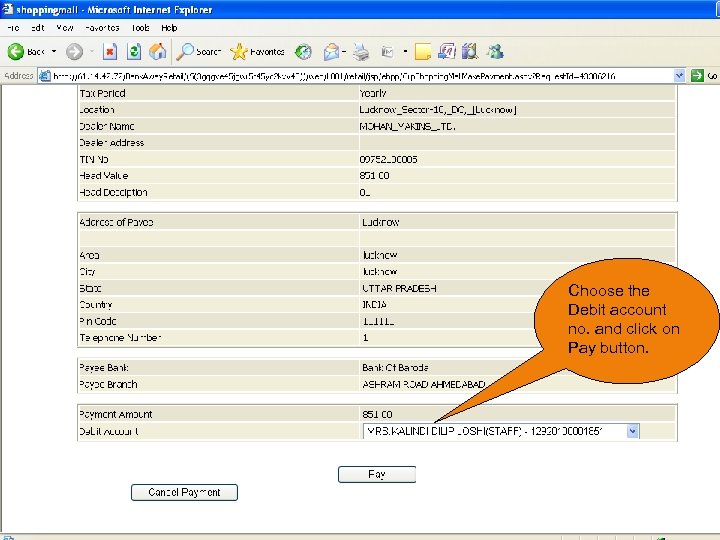Click the Cancel Payment button
This screenshot has width=720, height=540.
[x=184, y=492]
